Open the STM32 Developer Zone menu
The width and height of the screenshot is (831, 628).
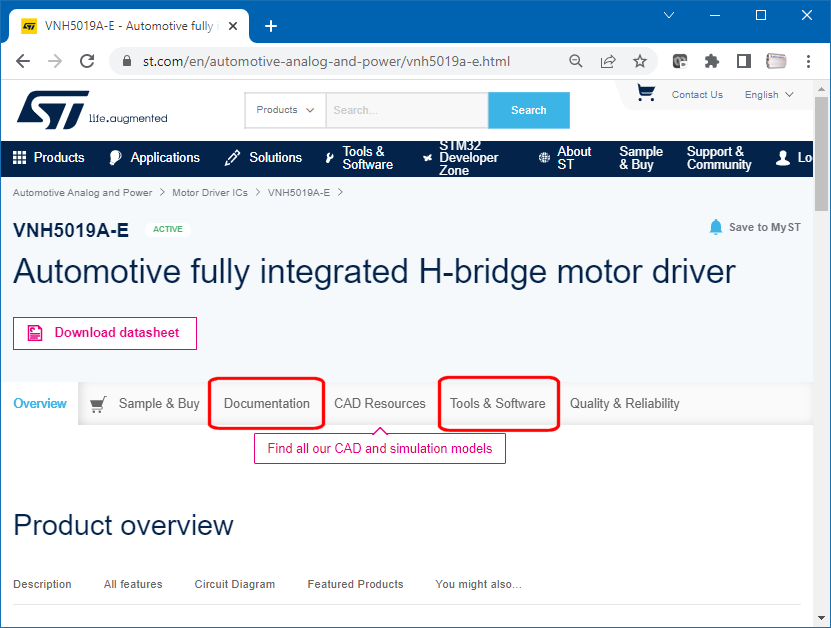pyautogui.click(x=461, y=158)
